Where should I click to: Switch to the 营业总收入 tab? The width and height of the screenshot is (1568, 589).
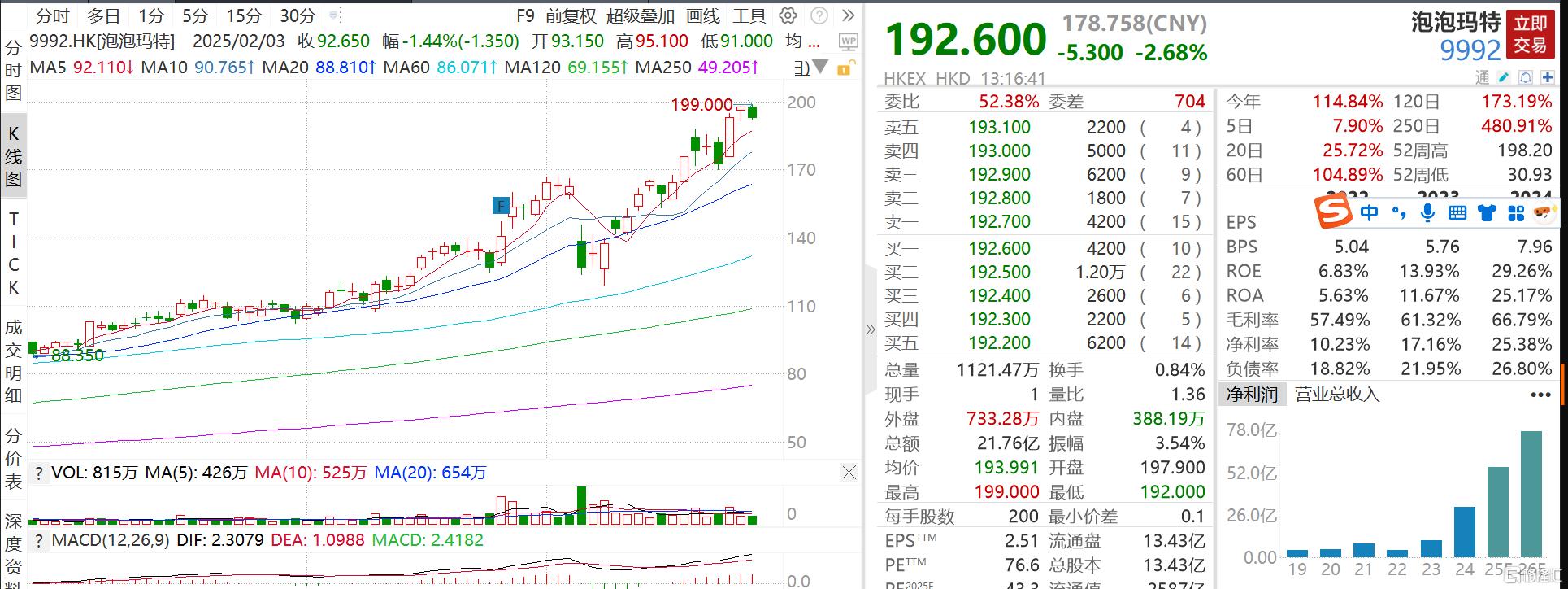(x=1337, y=395)
